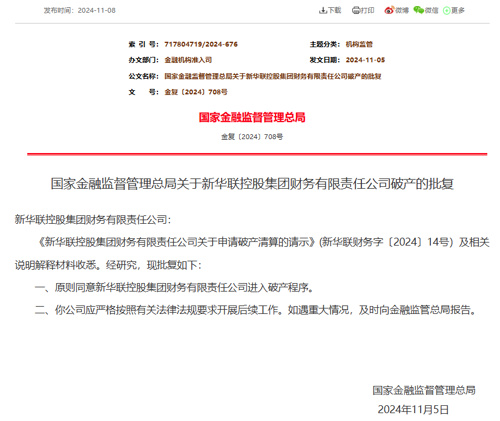Share via the Weibo (微博) icon
This screenshot has height=421, width=500.
(389, 10)
